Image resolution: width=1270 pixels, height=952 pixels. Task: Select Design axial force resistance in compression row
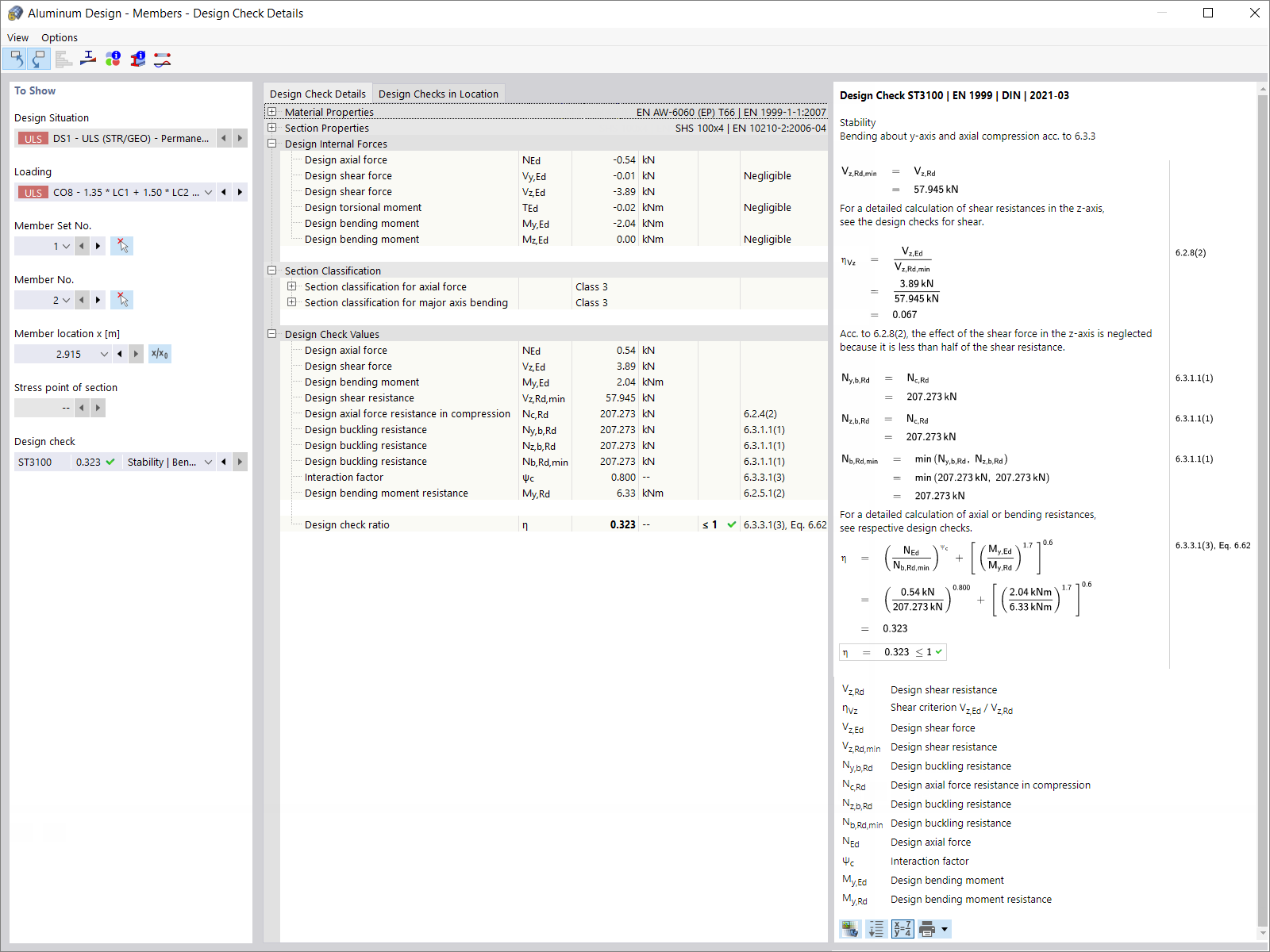click(554, 413)
